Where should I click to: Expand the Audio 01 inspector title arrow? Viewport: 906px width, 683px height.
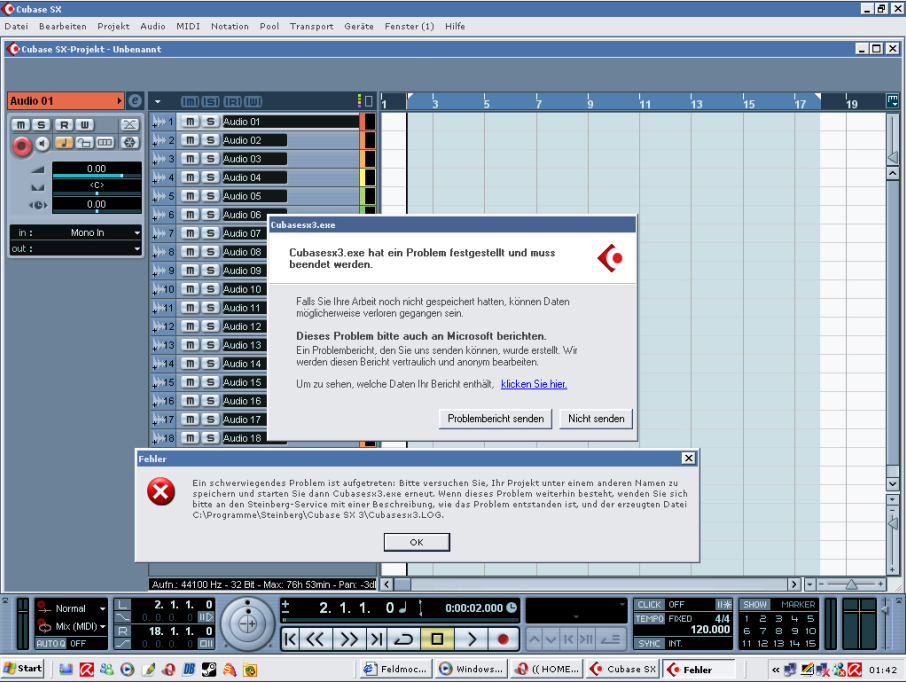coord(119,101)
